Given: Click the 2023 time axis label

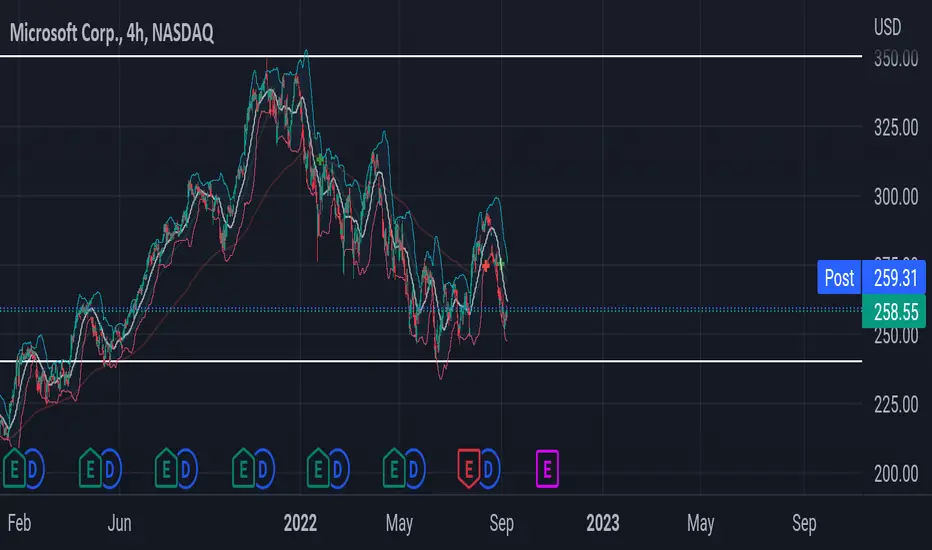Looking at the screenshot, I should click(603, 523).
